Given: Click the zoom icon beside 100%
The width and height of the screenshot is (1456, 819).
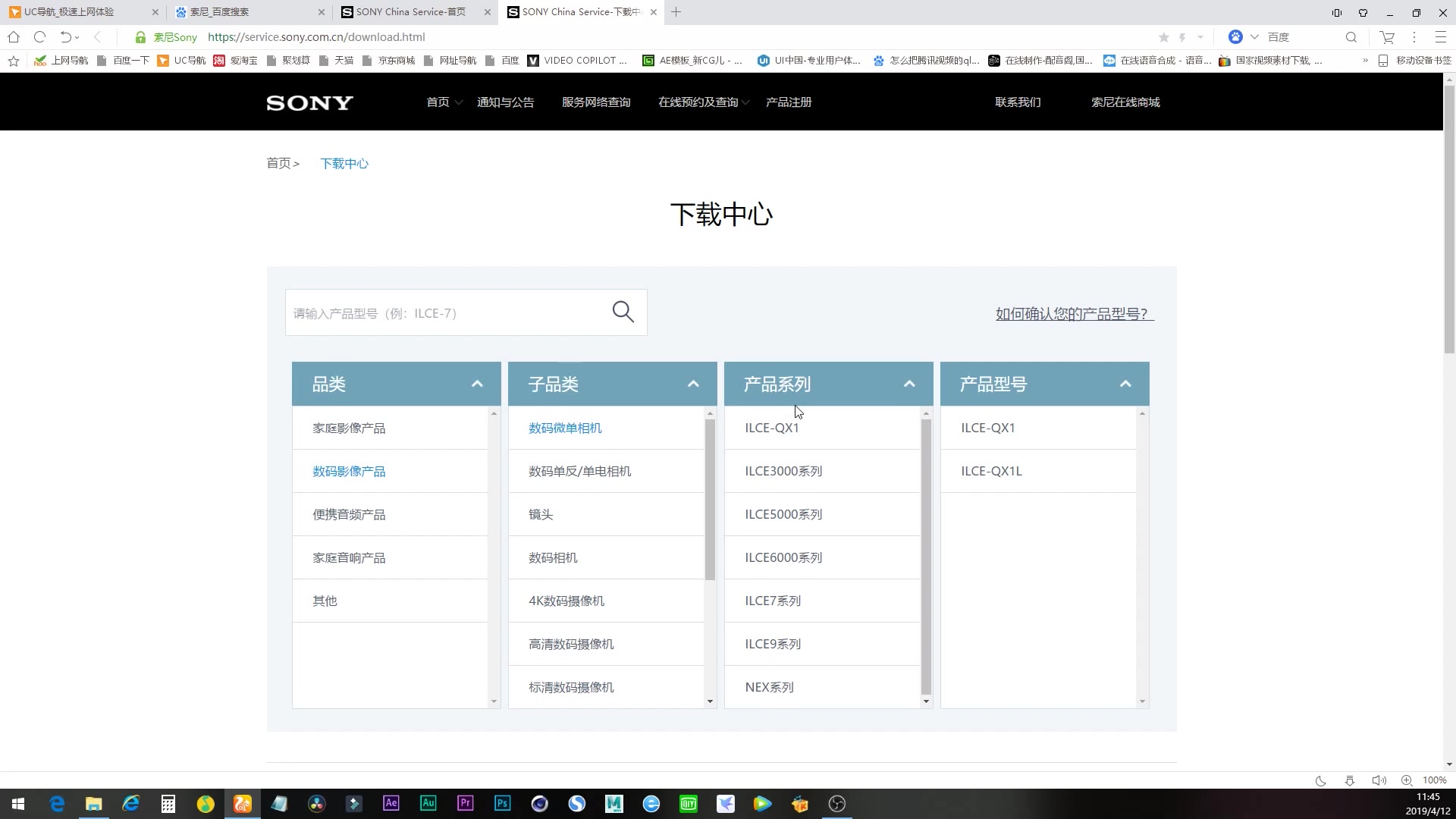Looking at the screenshot, I should click(1407, 780).
